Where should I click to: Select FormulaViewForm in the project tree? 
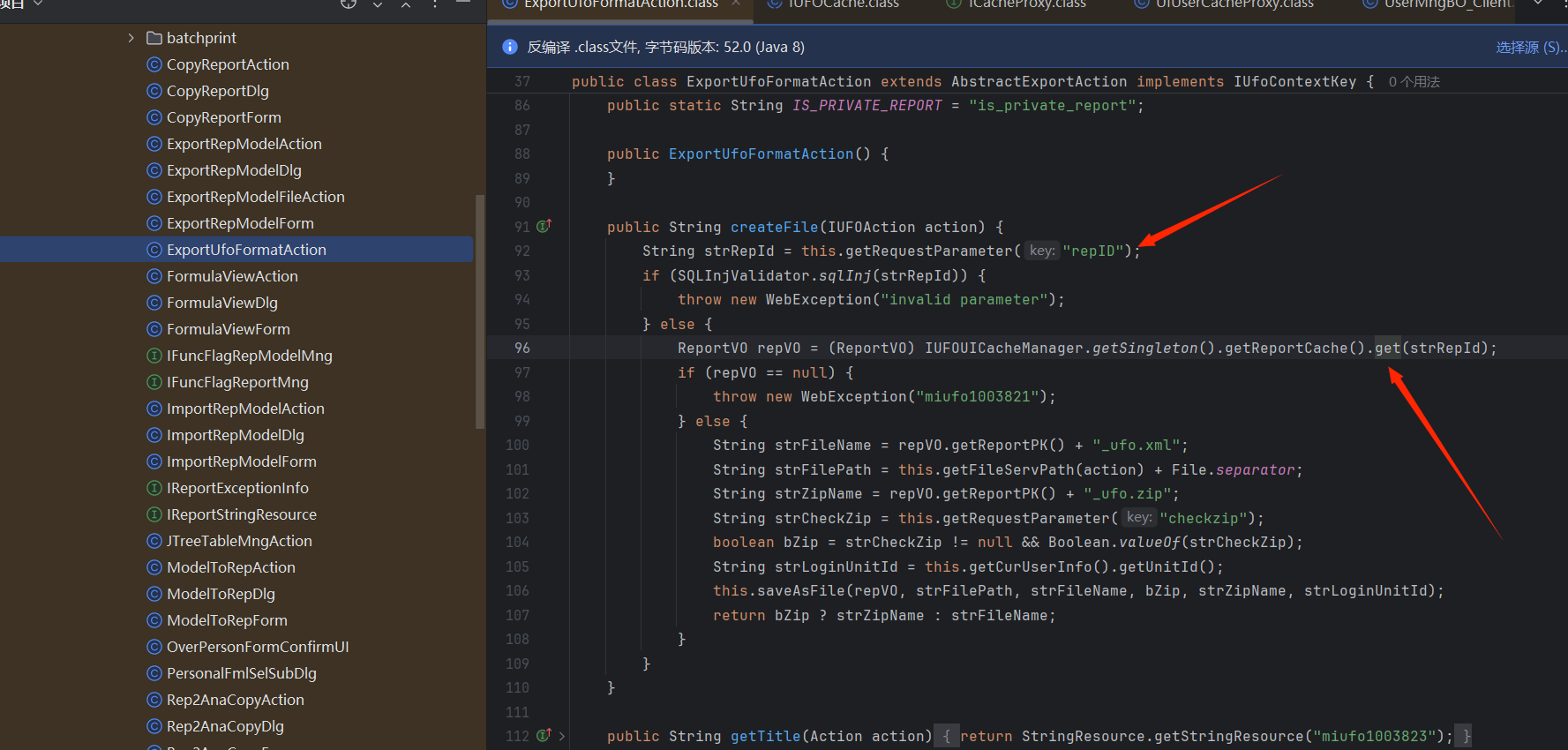pyautogui.click(x=229, y=329)
